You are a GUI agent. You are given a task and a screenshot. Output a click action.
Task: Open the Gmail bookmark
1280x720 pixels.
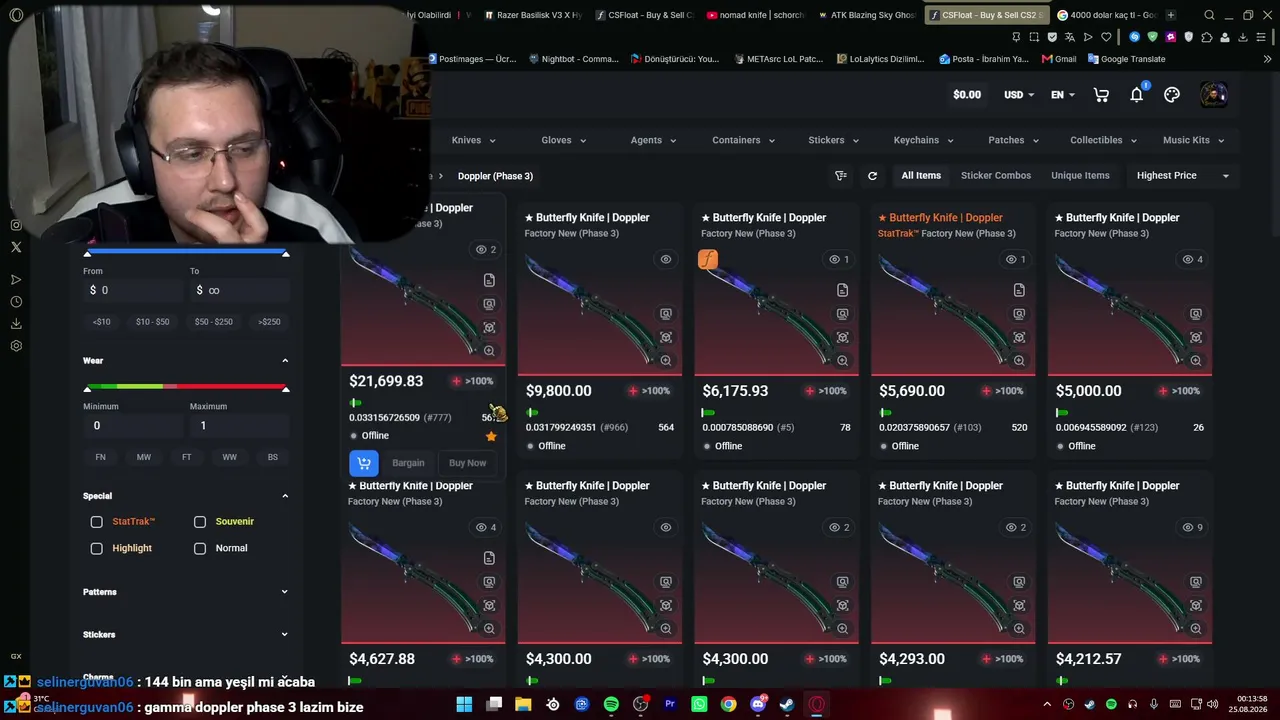(x=1059, y=59)
